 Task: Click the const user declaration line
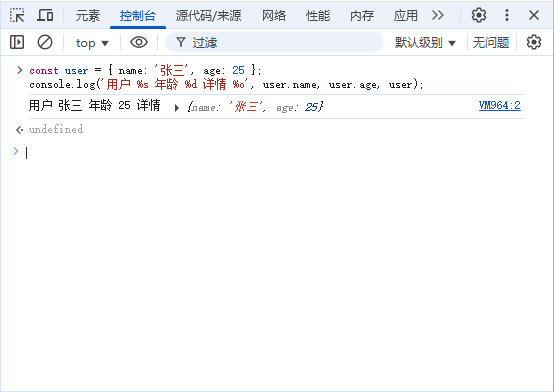145,70
